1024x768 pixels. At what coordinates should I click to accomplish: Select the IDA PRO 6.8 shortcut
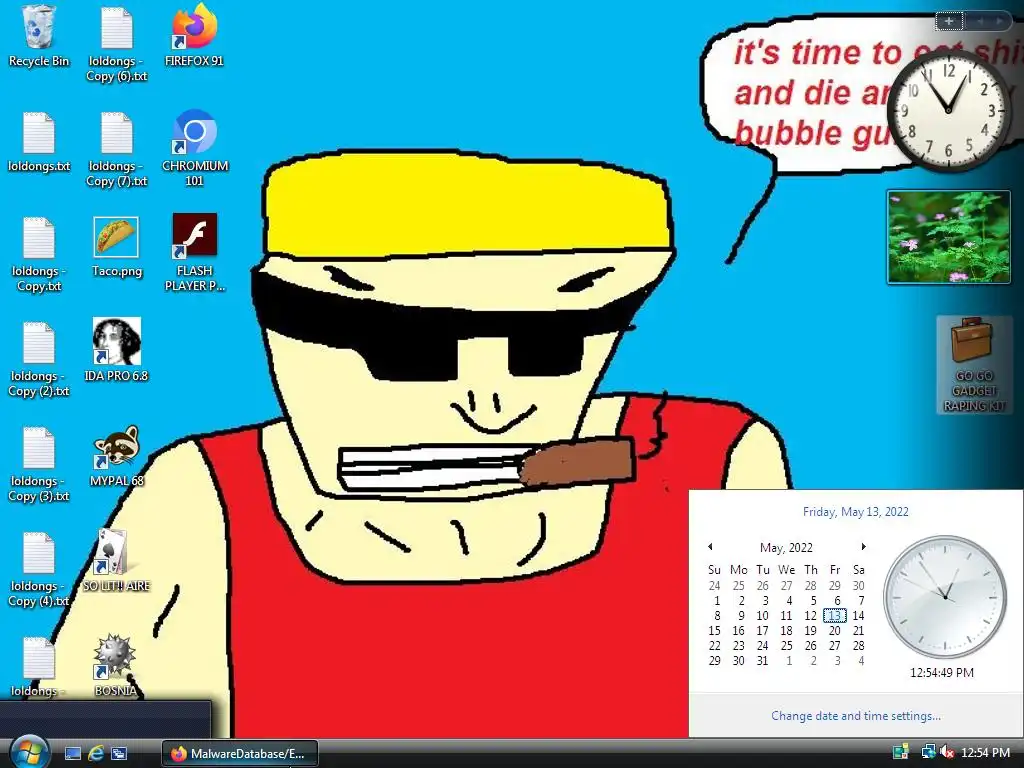[116, 350]
